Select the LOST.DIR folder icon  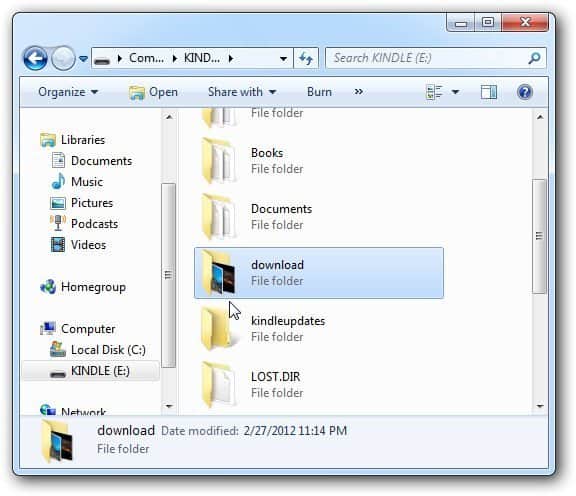(219, 385)
